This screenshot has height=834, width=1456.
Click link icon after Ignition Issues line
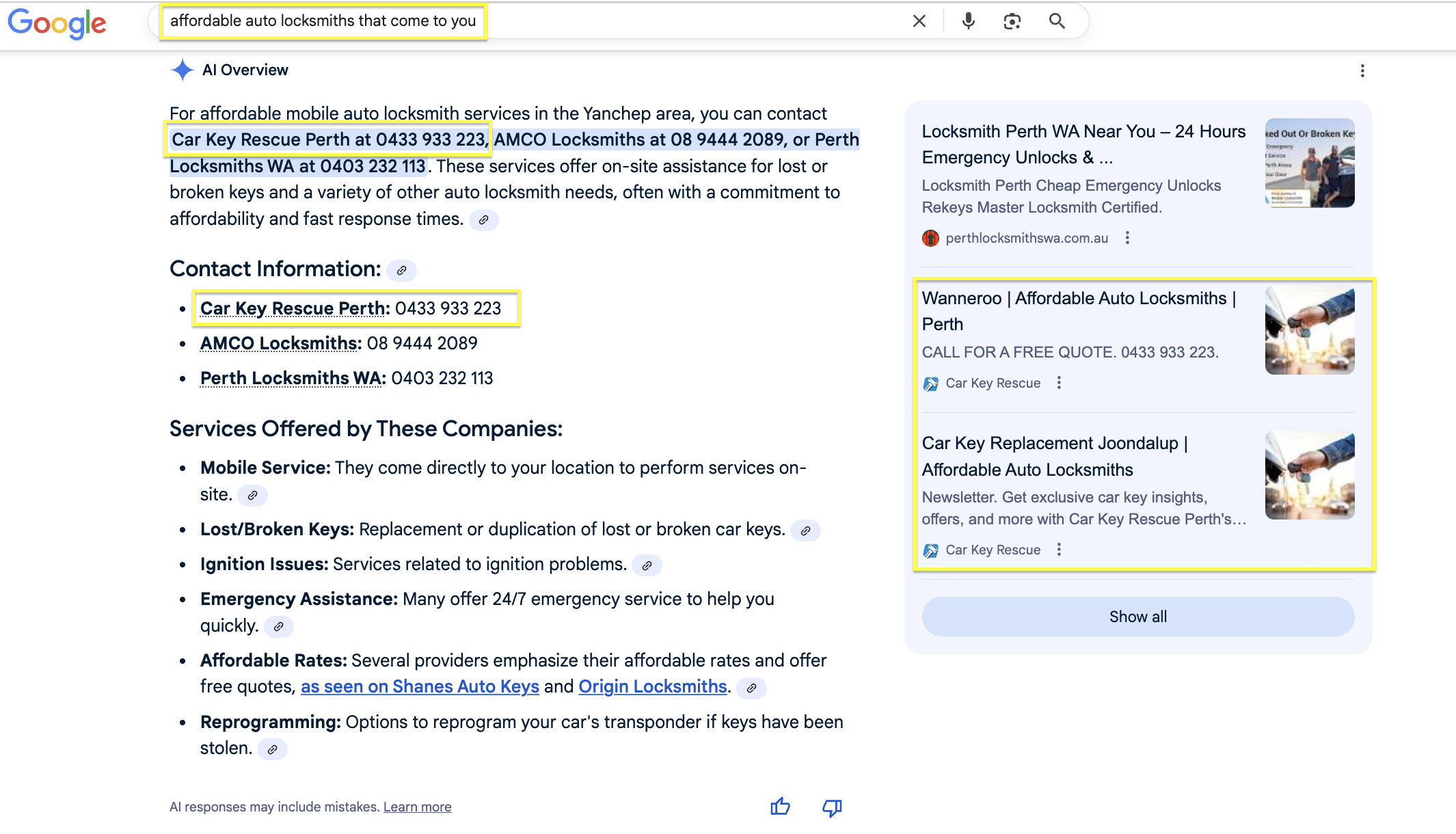[647, 565]
